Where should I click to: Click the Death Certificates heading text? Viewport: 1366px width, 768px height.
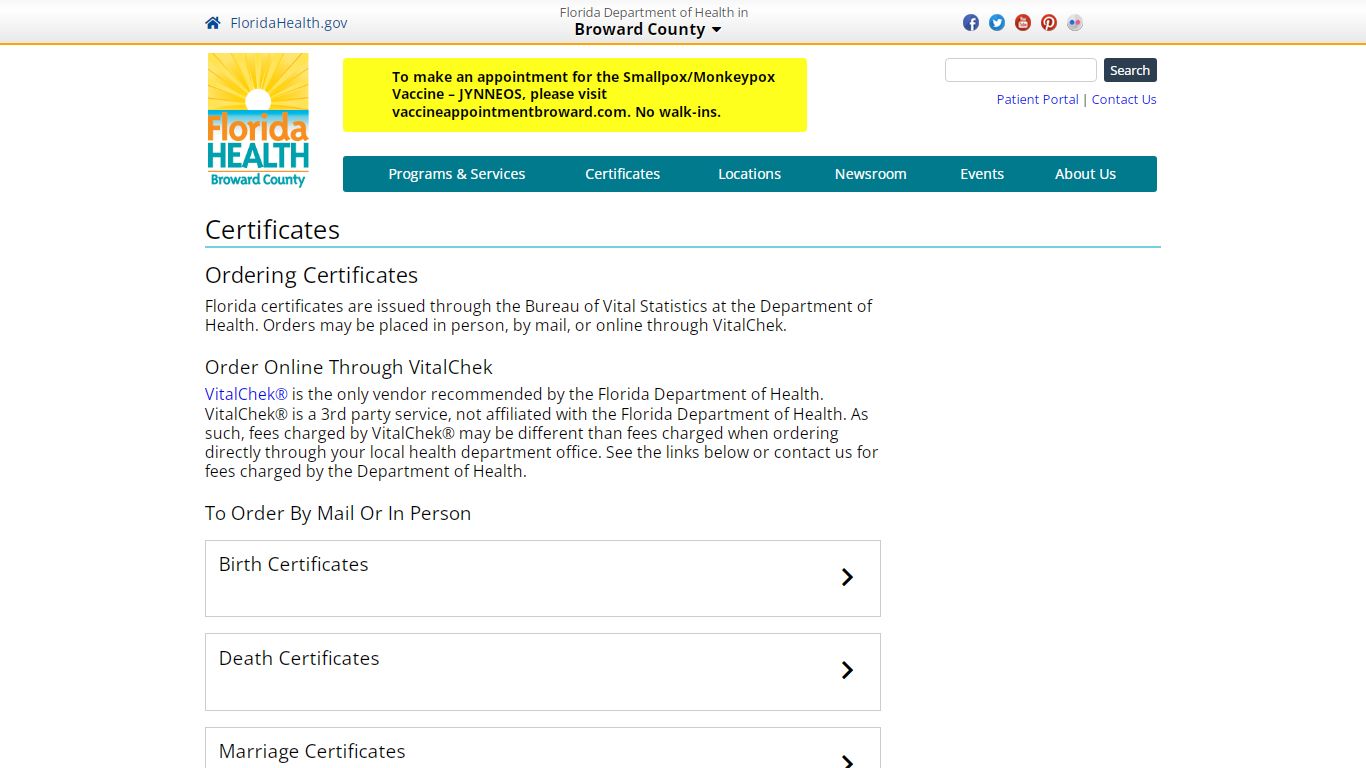coord(299,658)
